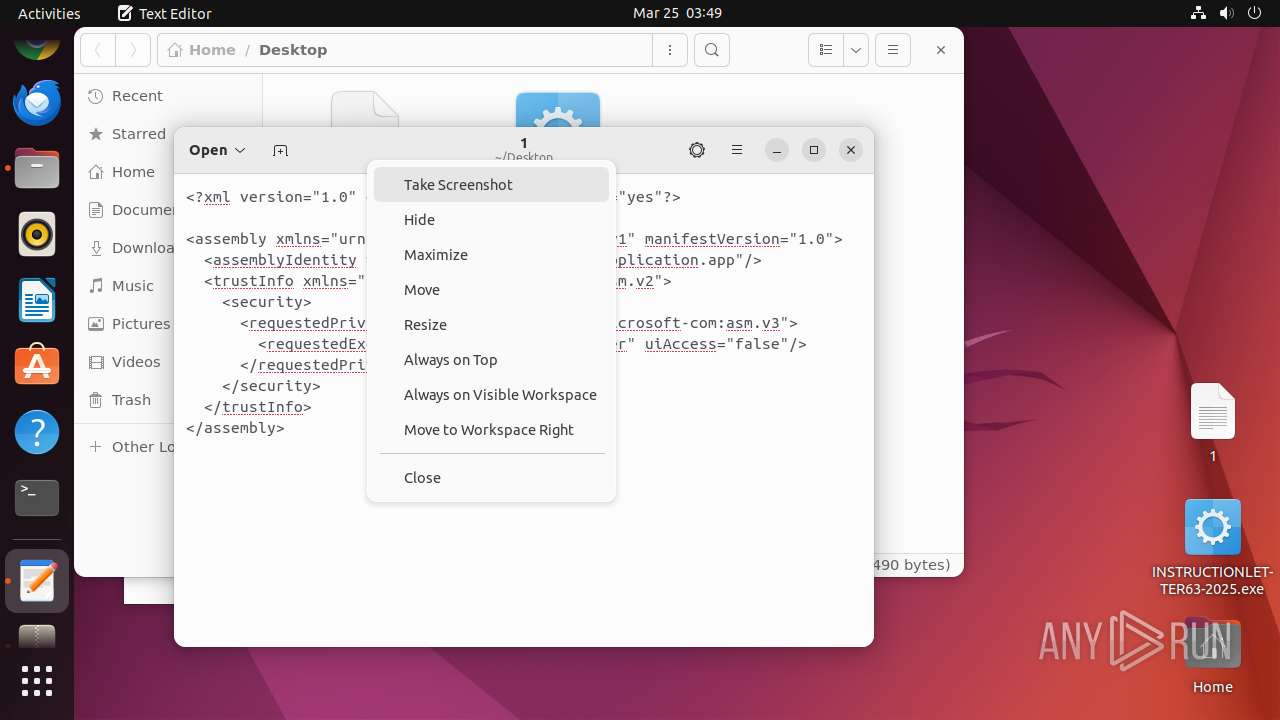This screenshot has width=1280, height=720.
Task: Open the Text Editor Open dropdown
Action: tap(217, 150)
